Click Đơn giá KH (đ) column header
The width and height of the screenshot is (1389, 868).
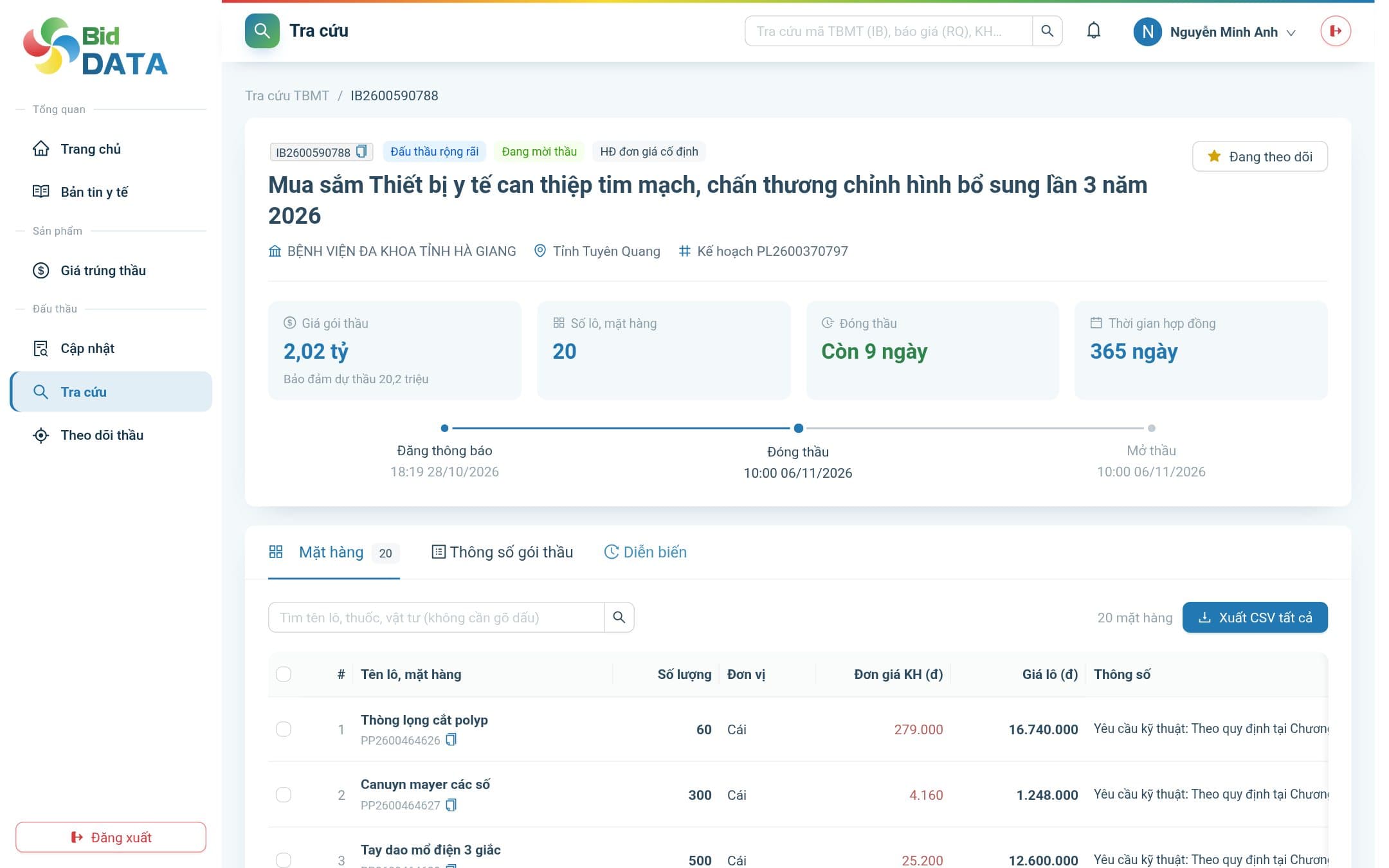(898, 674)
